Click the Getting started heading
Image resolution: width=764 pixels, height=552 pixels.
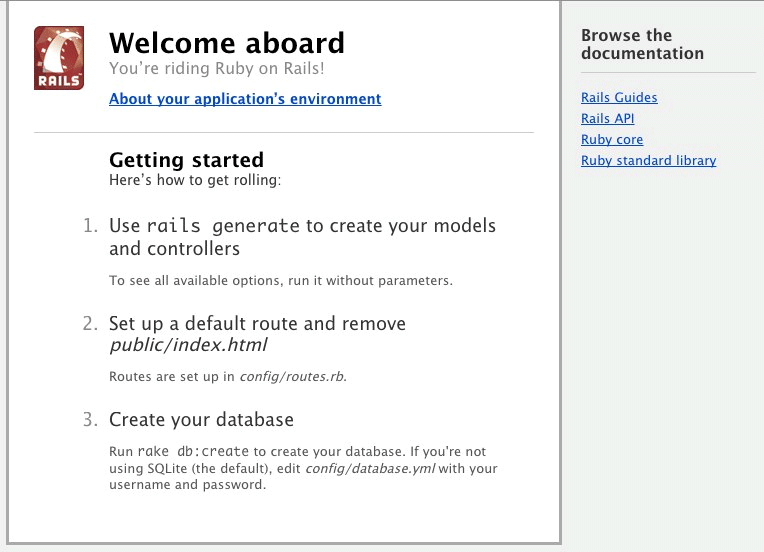(x=186, y=160)
